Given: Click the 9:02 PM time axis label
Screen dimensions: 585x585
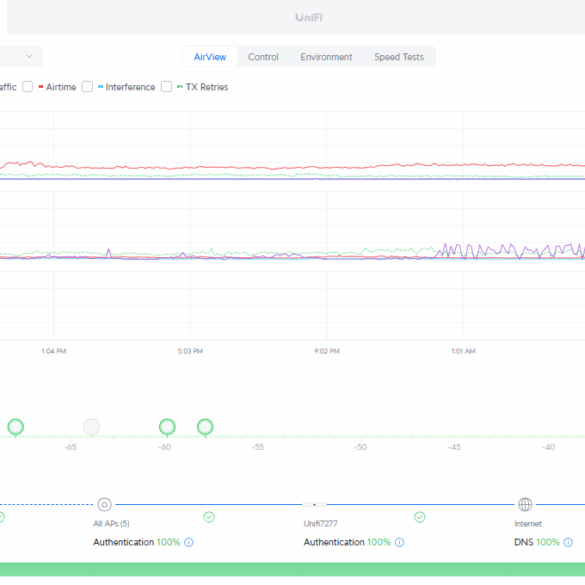Looking at the screenshot, I should pos(327,351).
